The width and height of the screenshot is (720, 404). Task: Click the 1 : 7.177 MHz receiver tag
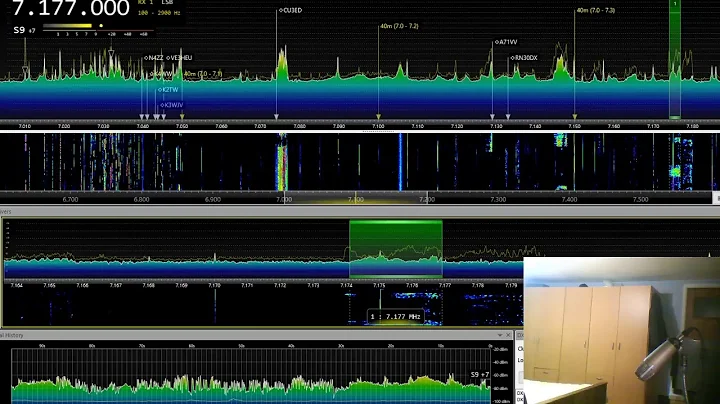point(395,317)
